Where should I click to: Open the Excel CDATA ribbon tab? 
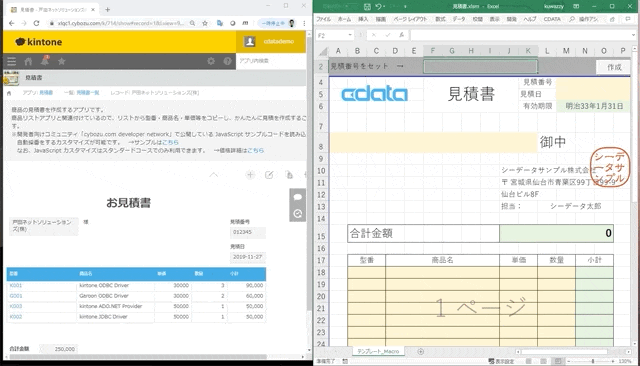click(552, 19)
